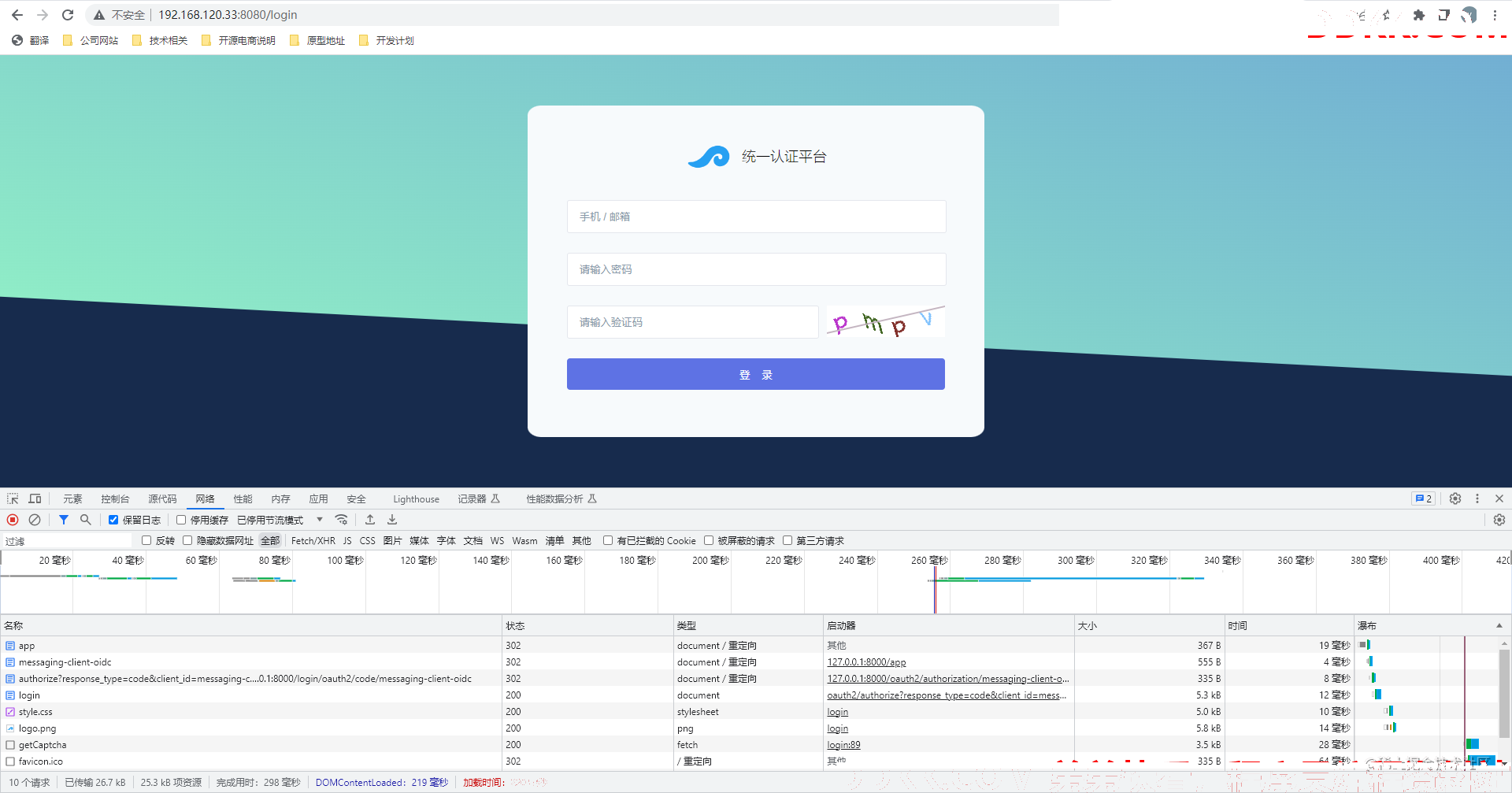Open the 翻译 bookmark
The width and height of the screenshot is (1512, 793).
[x=31, y=40]
